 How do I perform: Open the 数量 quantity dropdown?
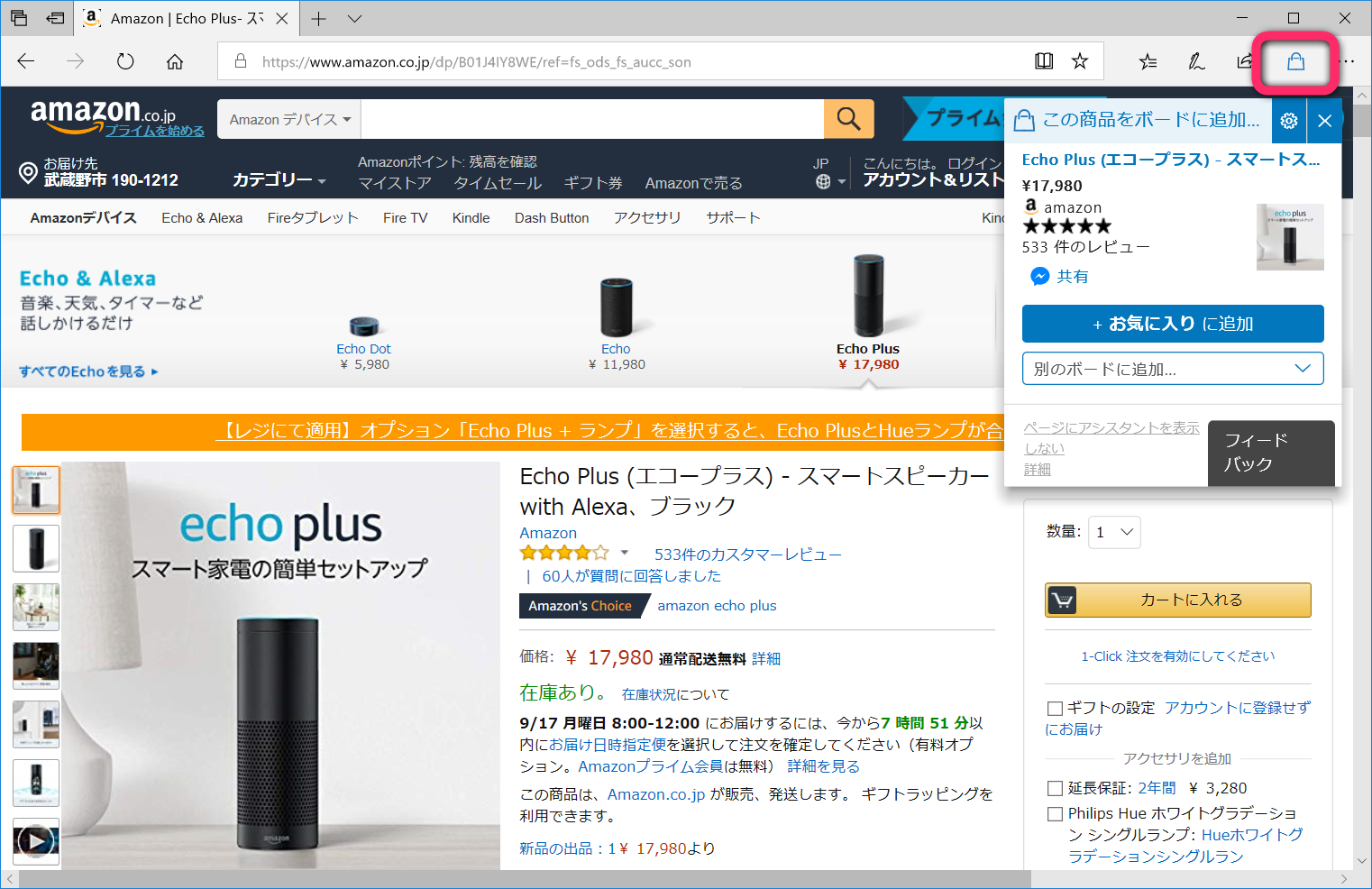click(1114, 532)
